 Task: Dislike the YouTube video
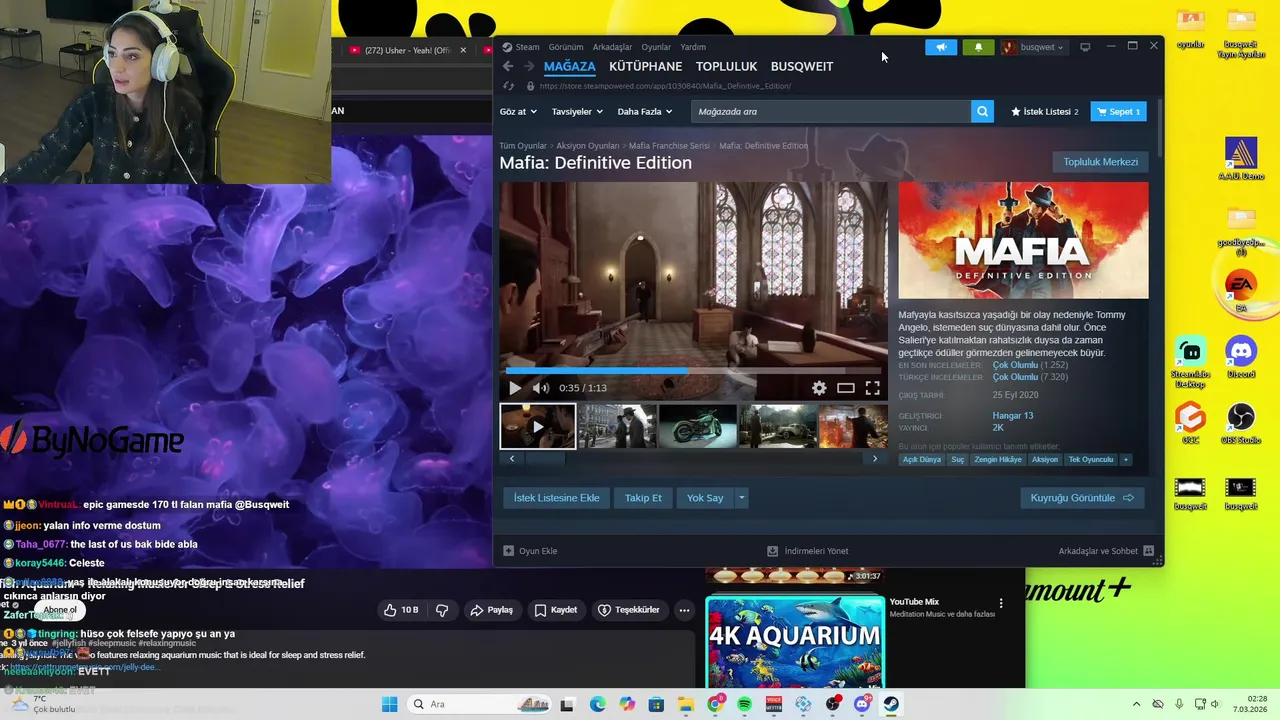[x=442, y=610]
